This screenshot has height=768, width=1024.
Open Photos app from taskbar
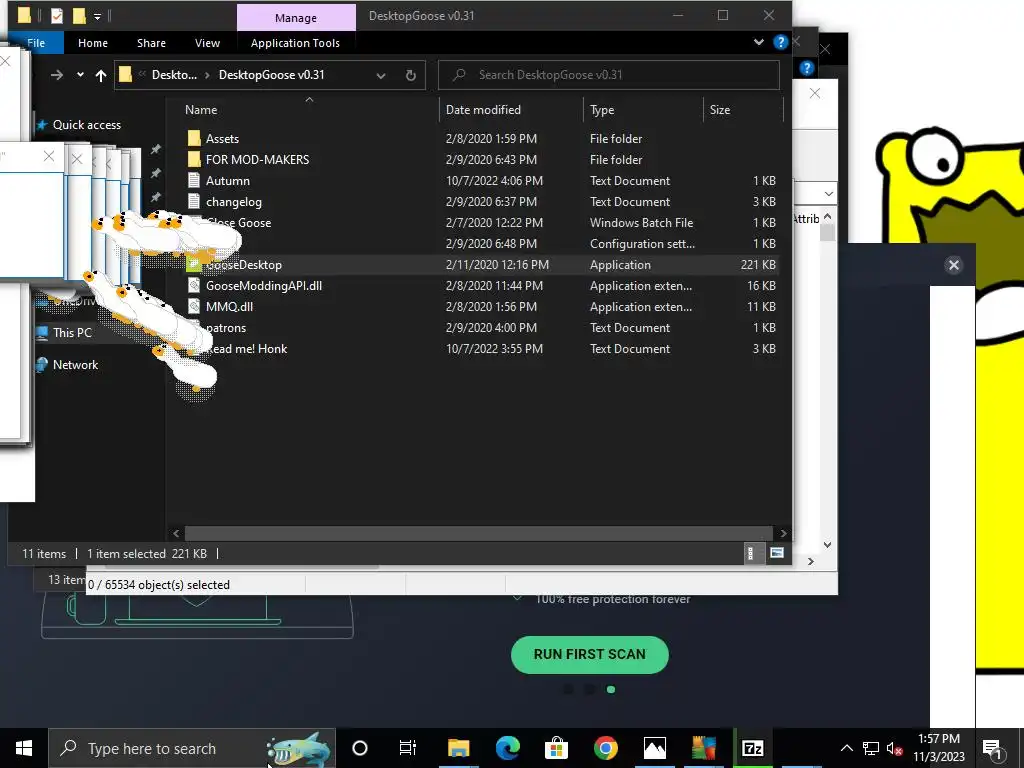[x=654, y=748]
